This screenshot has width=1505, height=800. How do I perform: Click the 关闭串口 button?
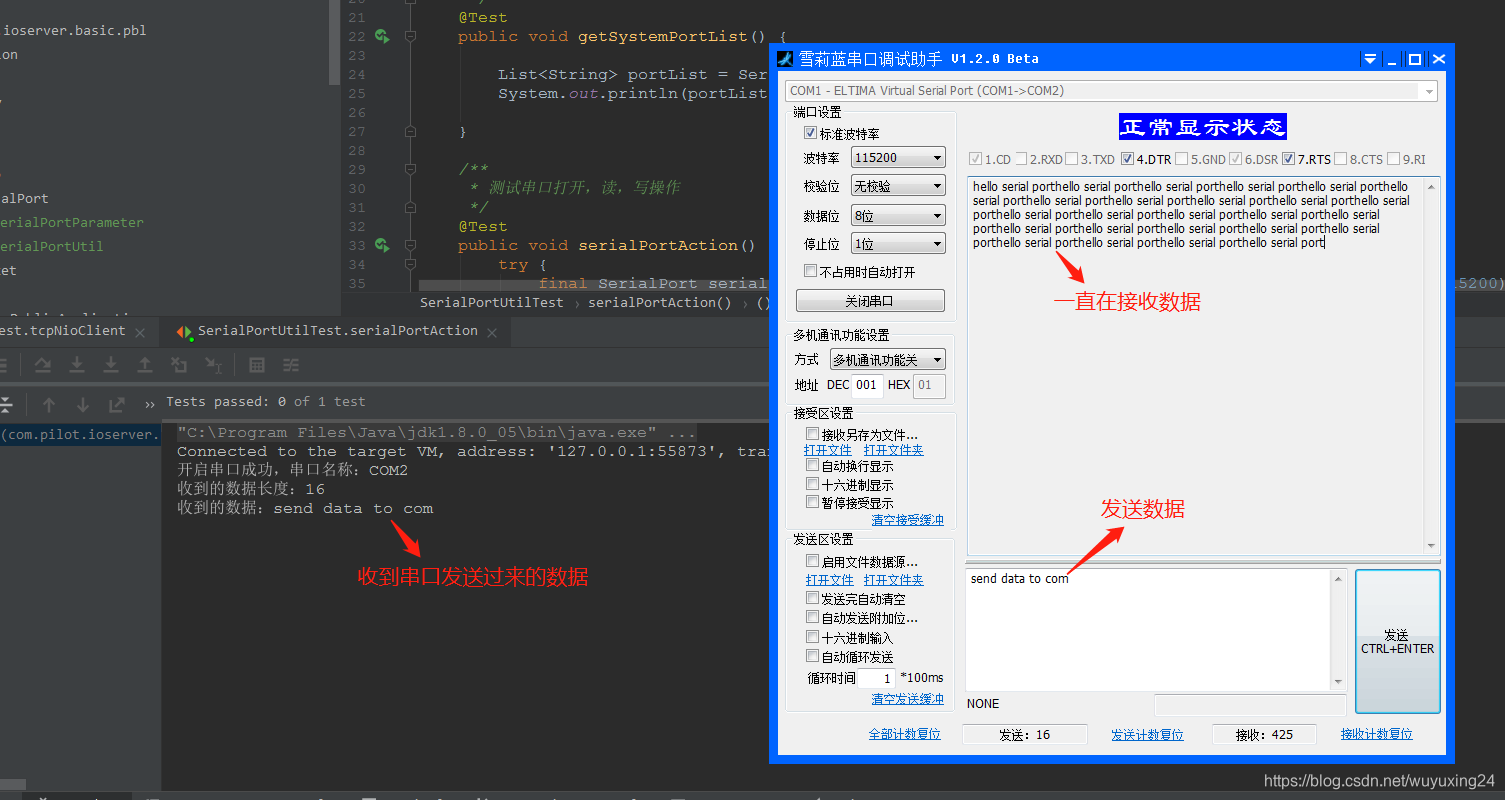(870, 301)
